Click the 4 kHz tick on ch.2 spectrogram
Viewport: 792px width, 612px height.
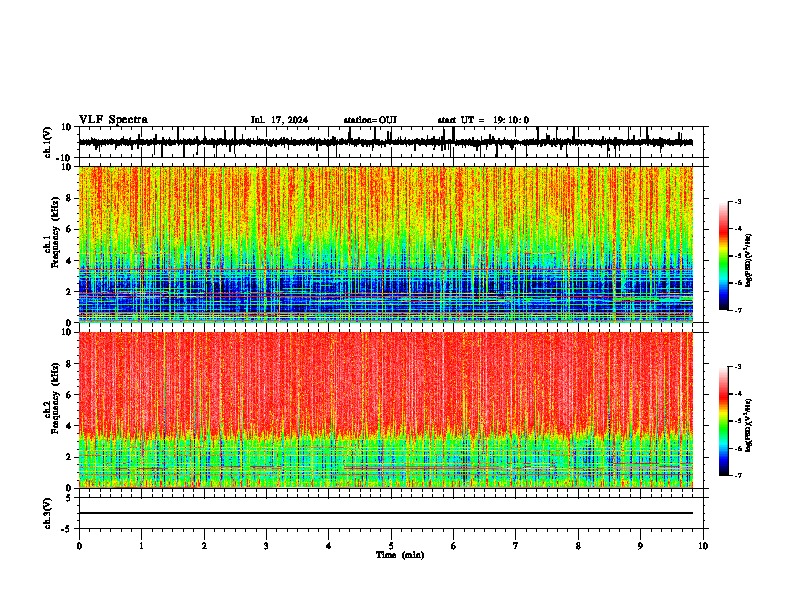click(69, 426)
